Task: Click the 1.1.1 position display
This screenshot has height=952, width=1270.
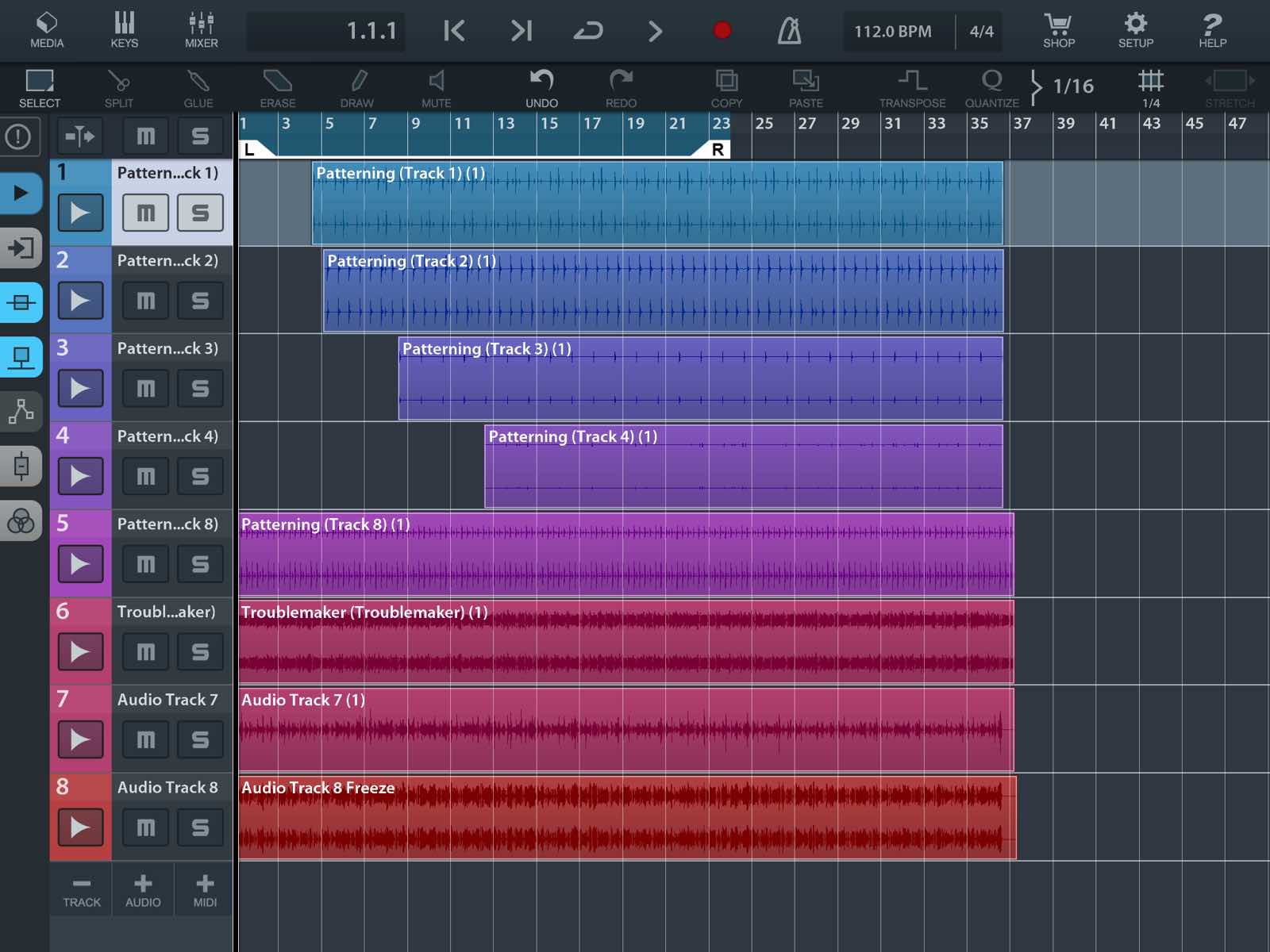Action: (325, 32)
